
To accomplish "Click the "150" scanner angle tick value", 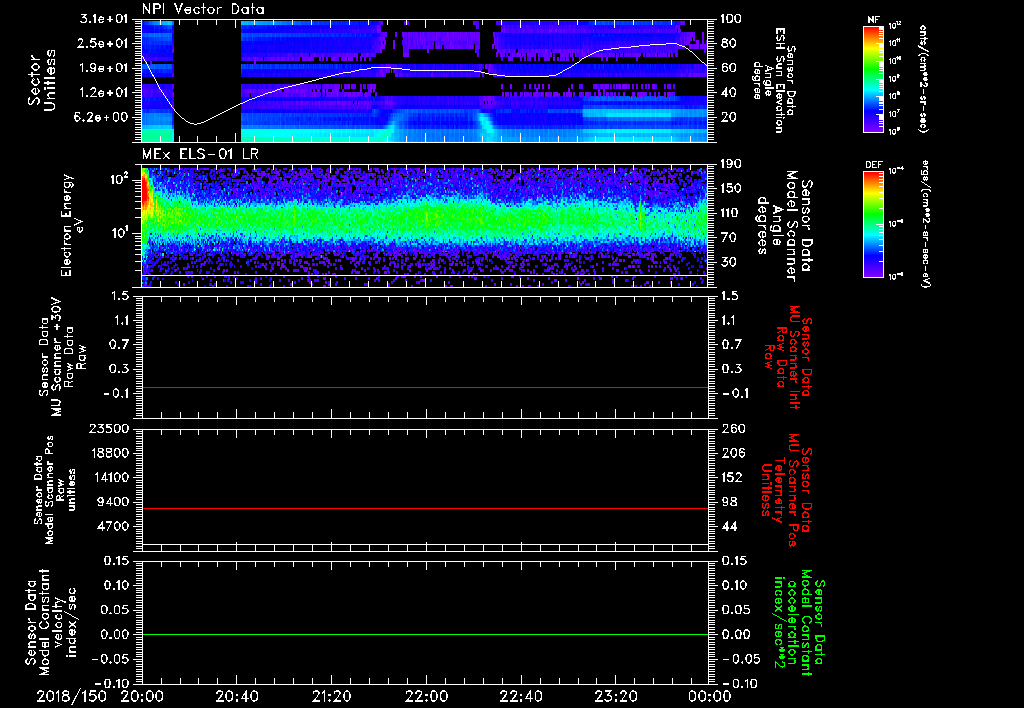I will coord(731,188).
